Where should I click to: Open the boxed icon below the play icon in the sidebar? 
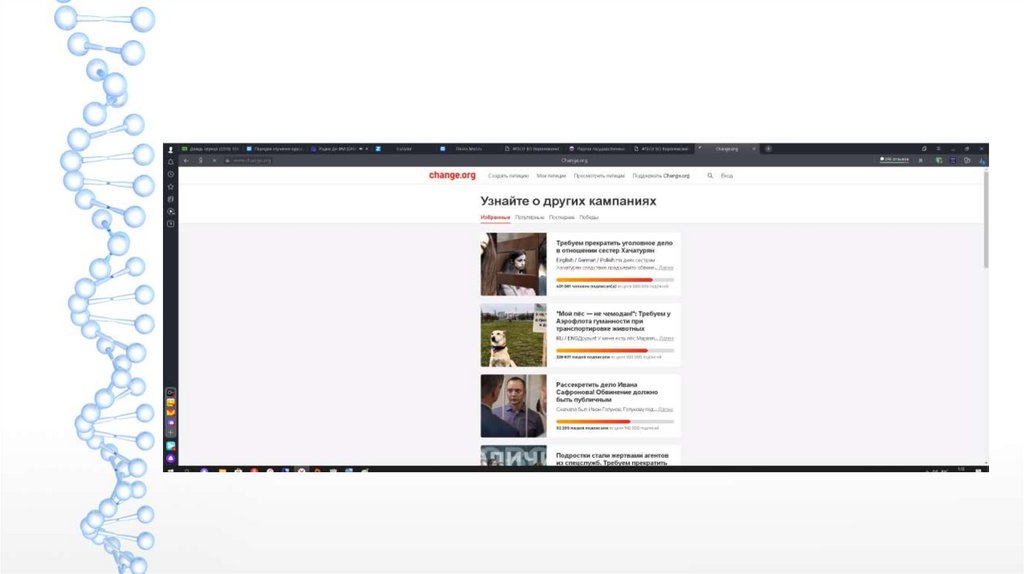(170, 224)
